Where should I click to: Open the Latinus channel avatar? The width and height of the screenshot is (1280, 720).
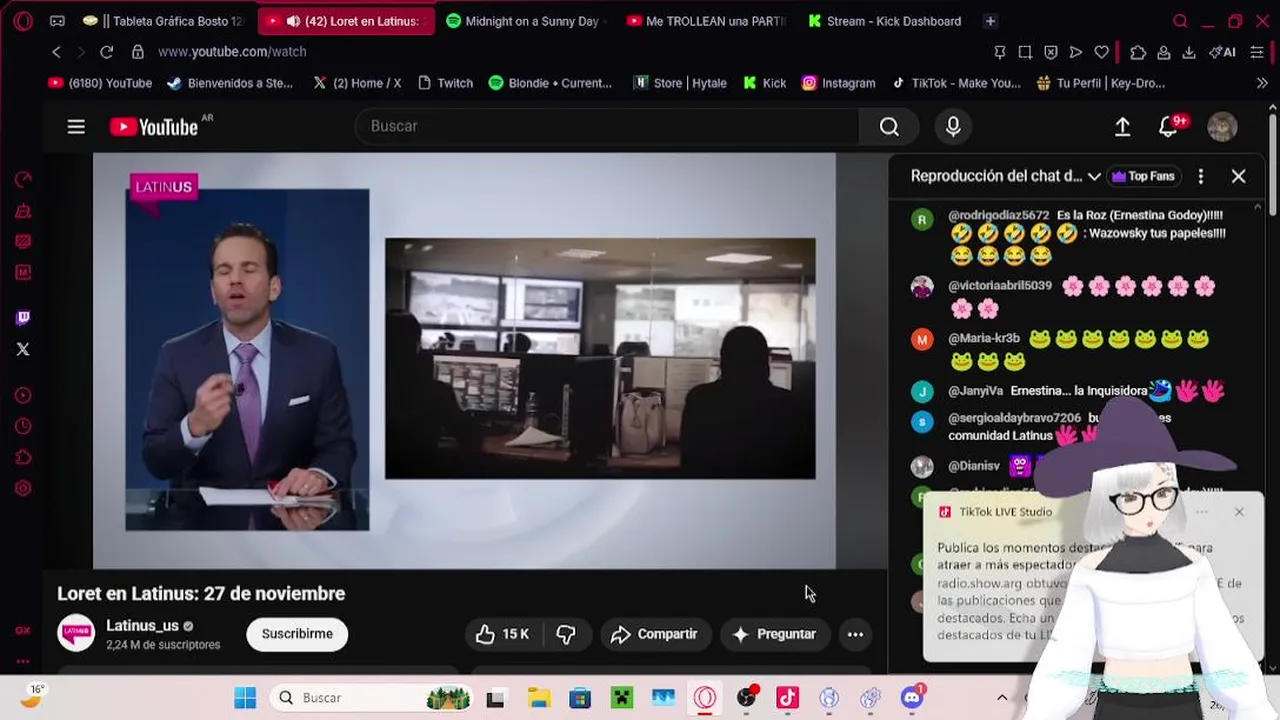click(x=76, y=634)
